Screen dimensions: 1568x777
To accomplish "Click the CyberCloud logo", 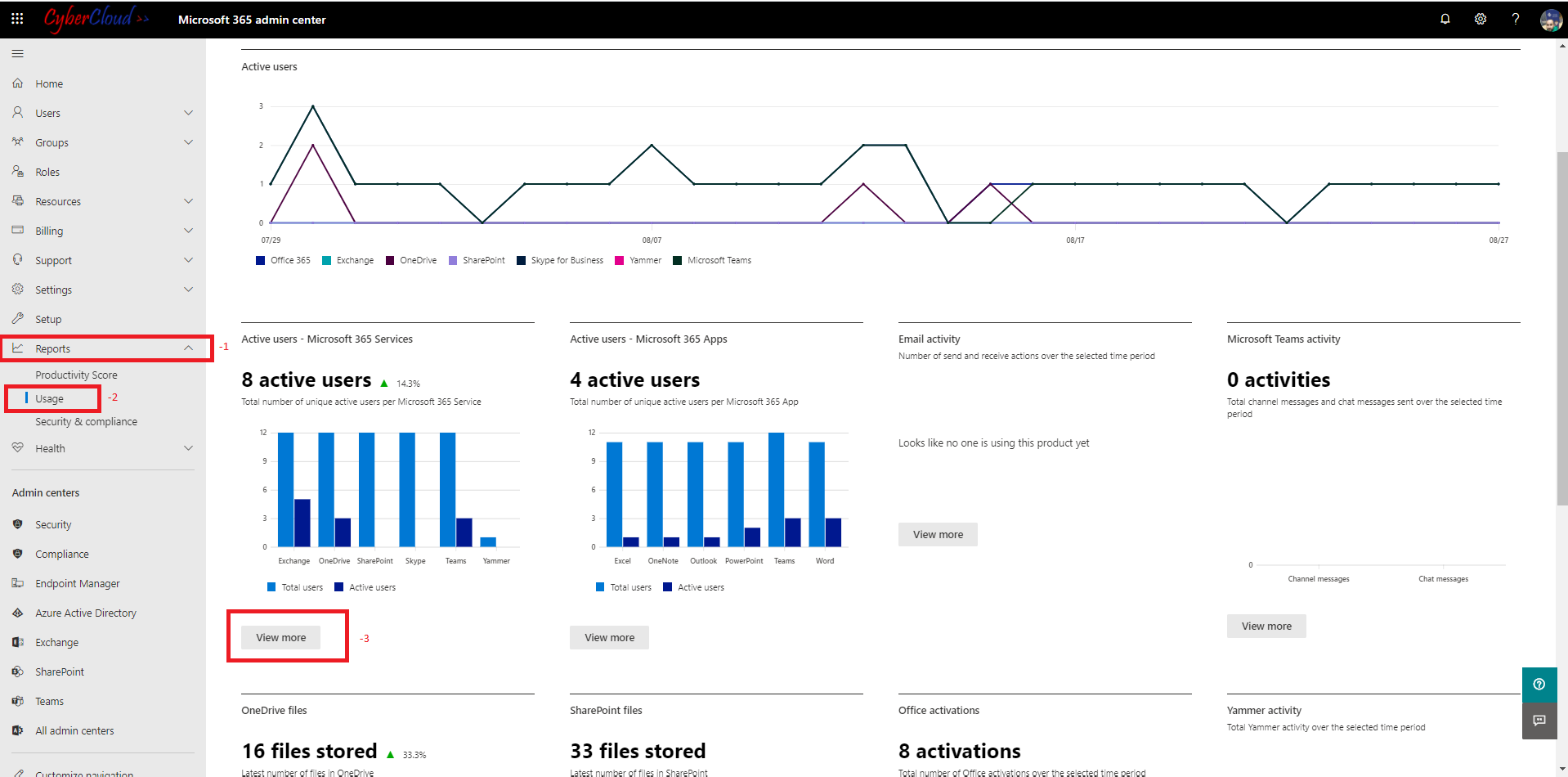I will pyautogui.click(x=96, y=18).
